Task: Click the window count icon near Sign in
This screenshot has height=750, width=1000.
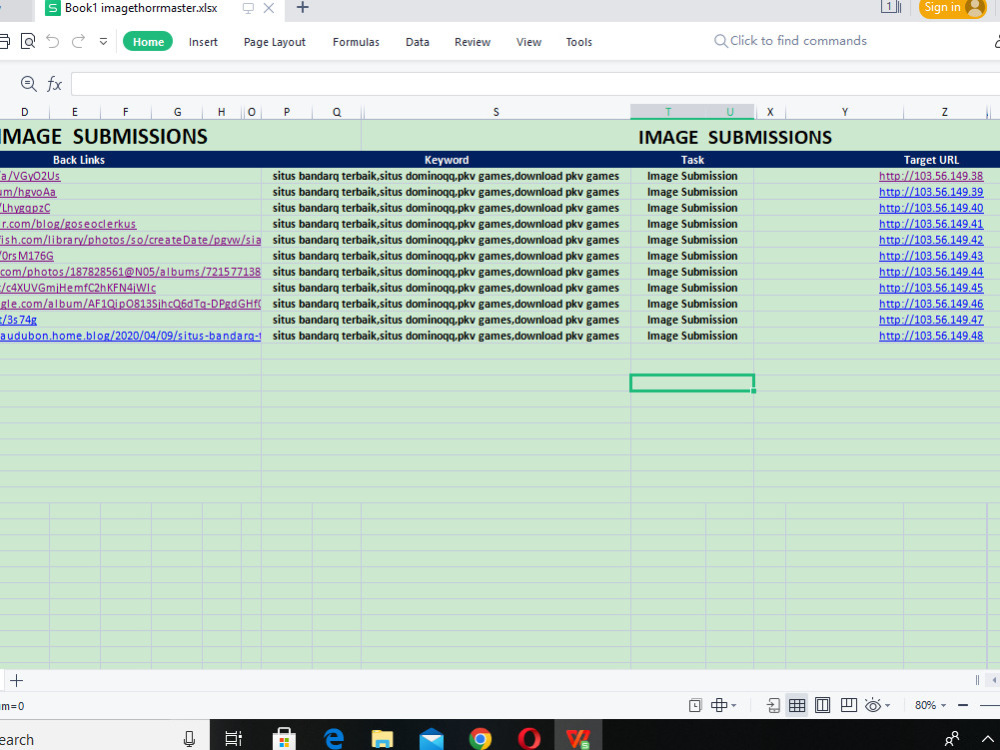Action: pos(891,7)
